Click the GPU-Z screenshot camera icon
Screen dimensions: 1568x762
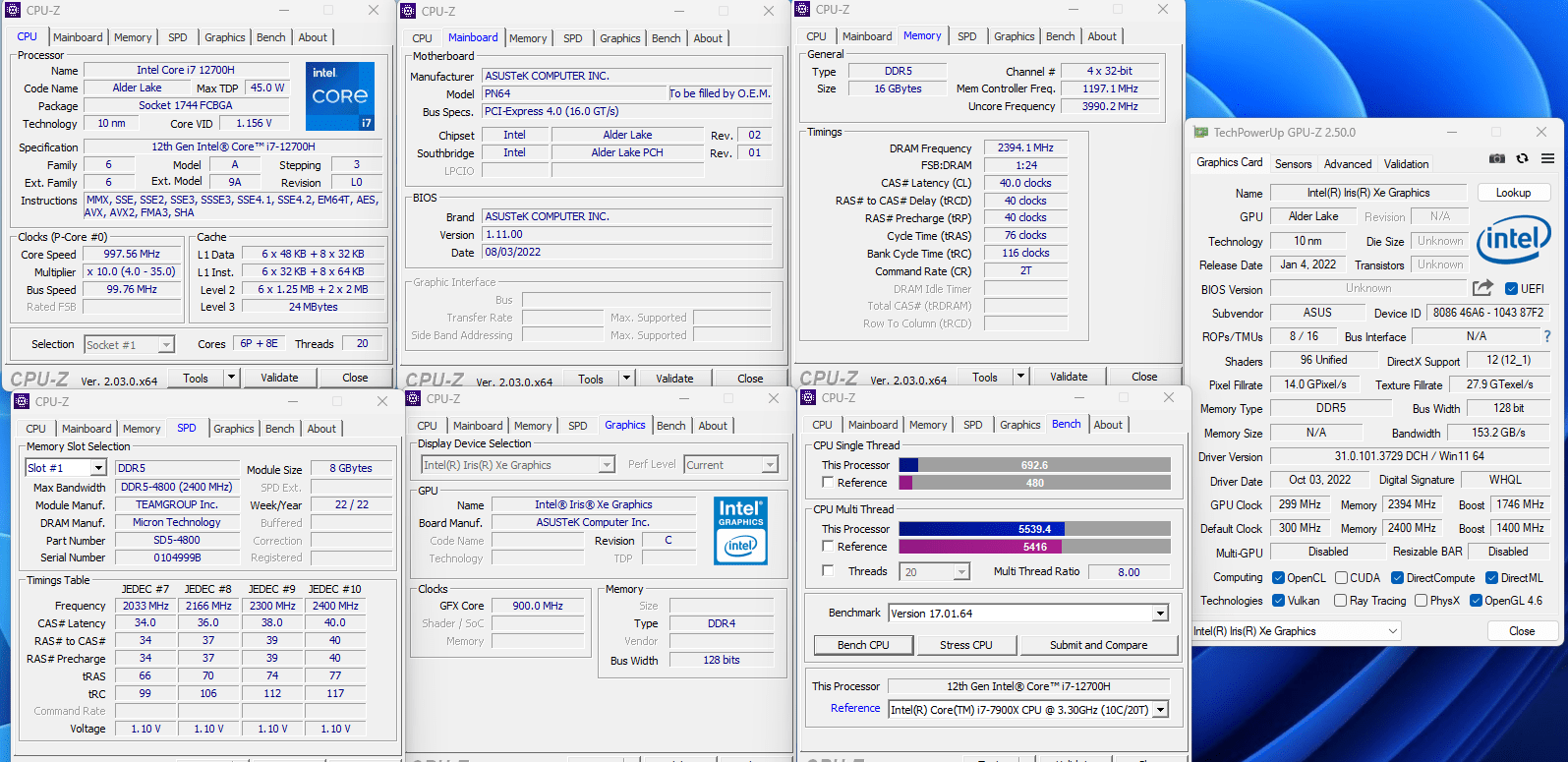tap(1496, 158)
